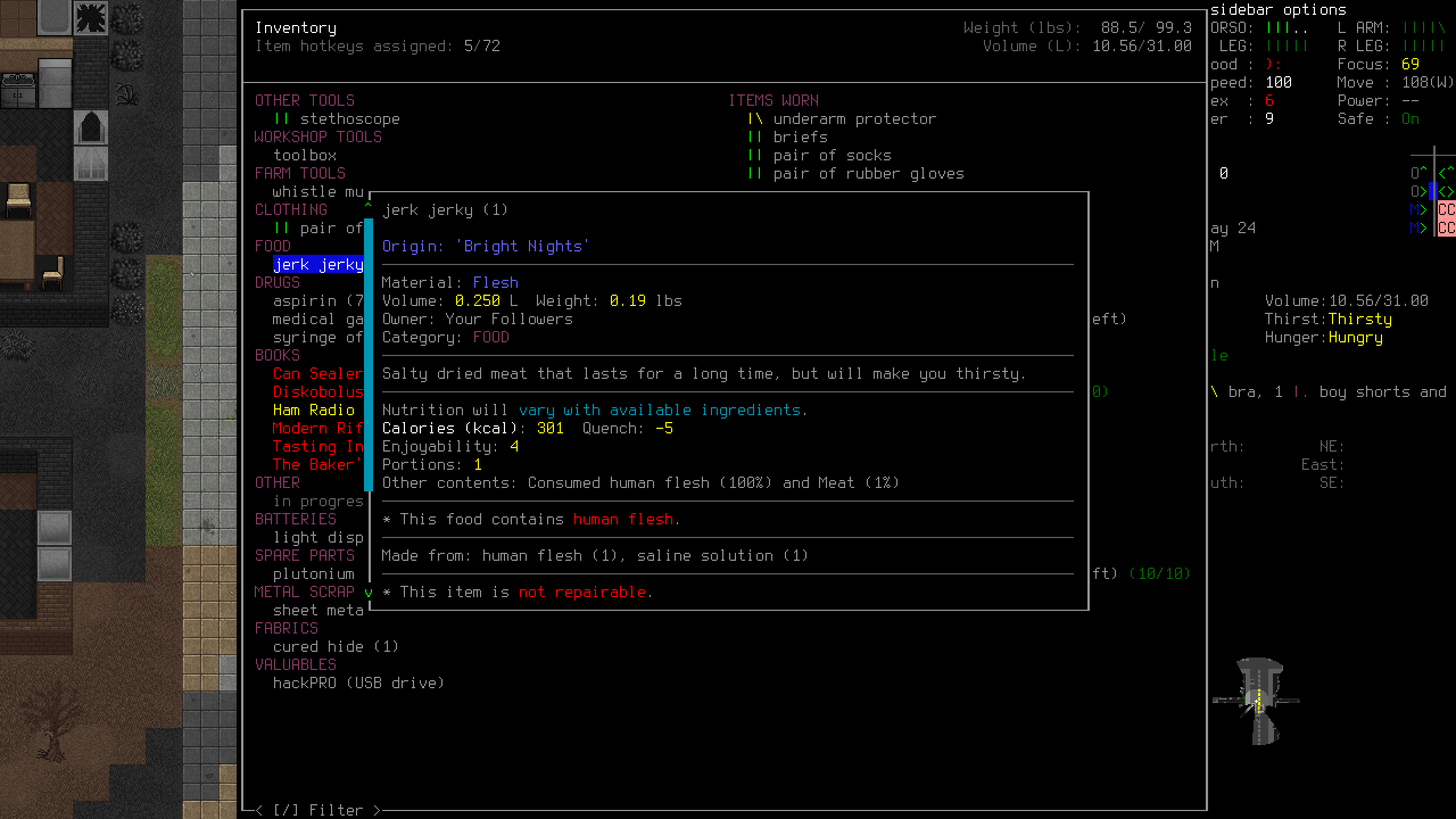Click the inventory Volume (L) 10.56/31.00 readout
Image resolution: width=1456 pixels, height=819 pixels.
(1087, 46)
